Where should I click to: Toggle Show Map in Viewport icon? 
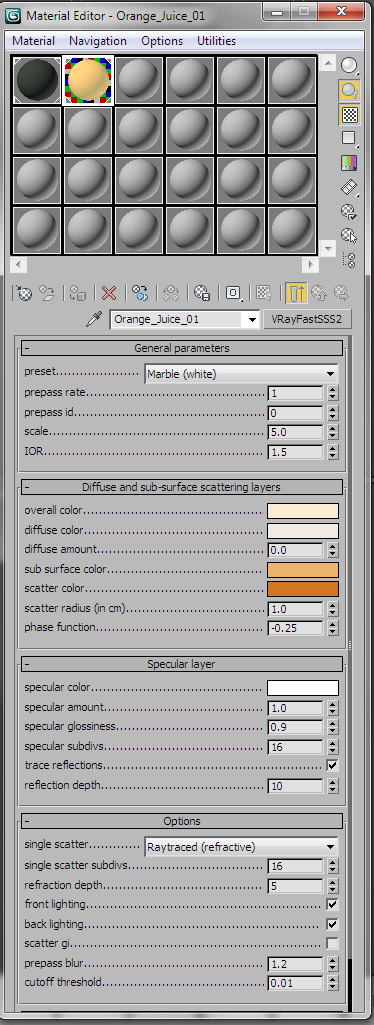[264, 293]
